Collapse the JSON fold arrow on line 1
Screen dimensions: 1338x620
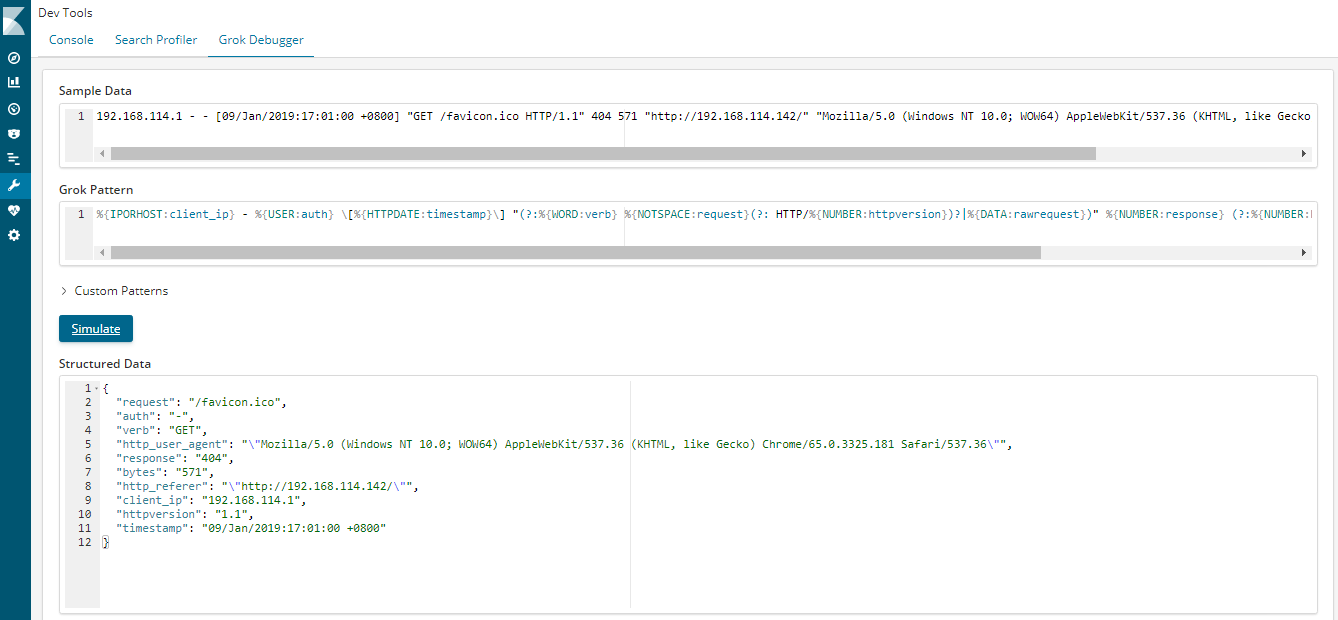tap(97, 388)
